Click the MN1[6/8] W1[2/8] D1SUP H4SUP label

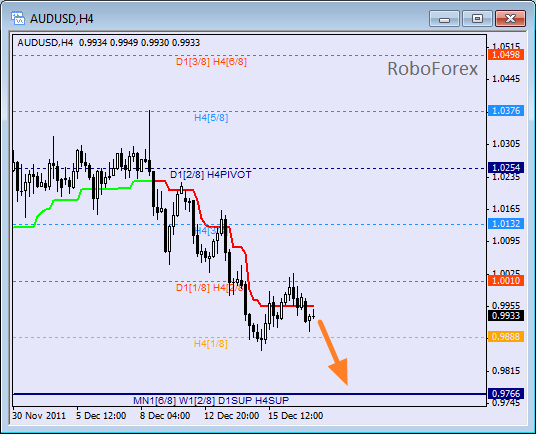[x=211, y=400]
